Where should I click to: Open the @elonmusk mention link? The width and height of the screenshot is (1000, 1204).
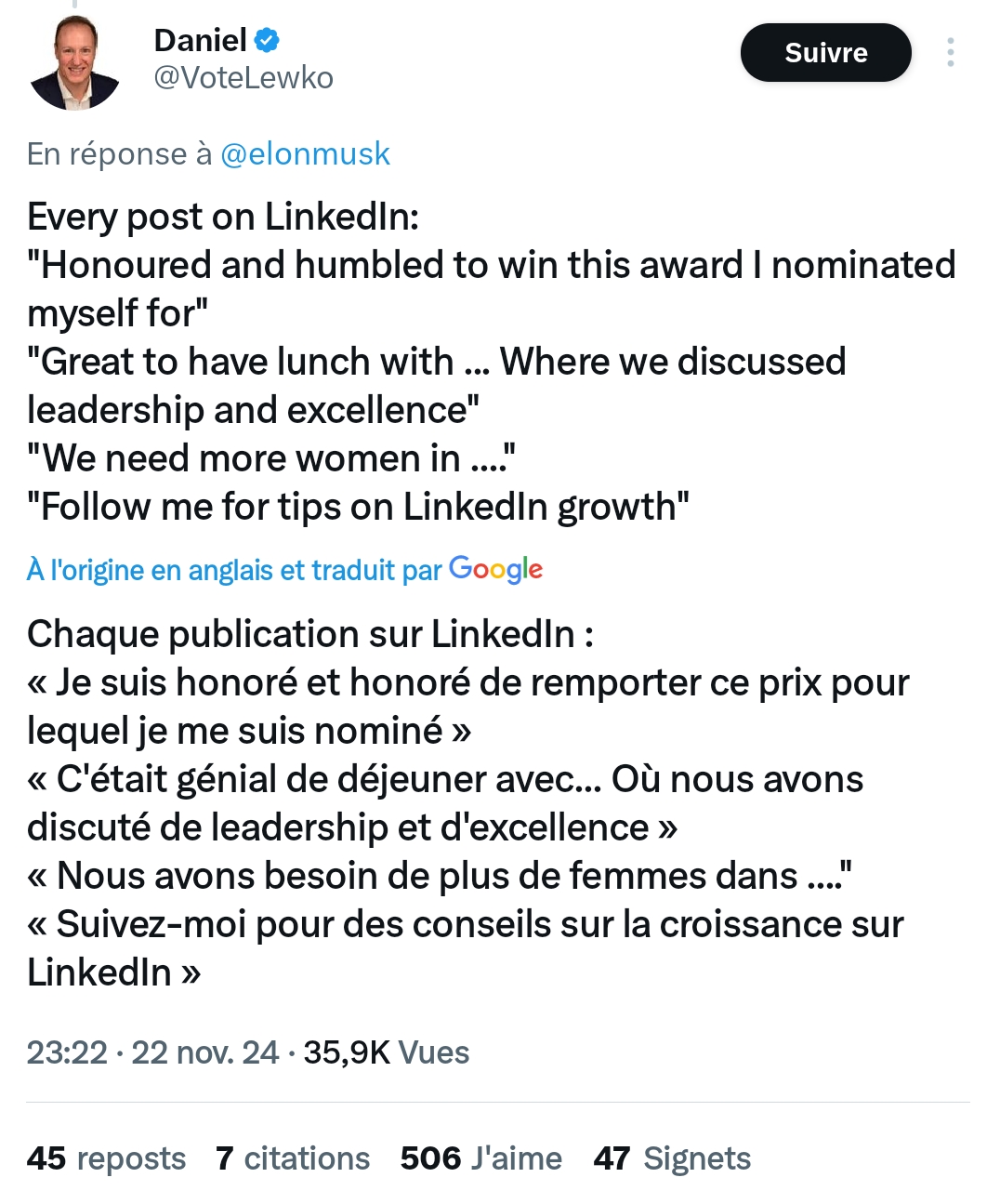tap(305, 153)
